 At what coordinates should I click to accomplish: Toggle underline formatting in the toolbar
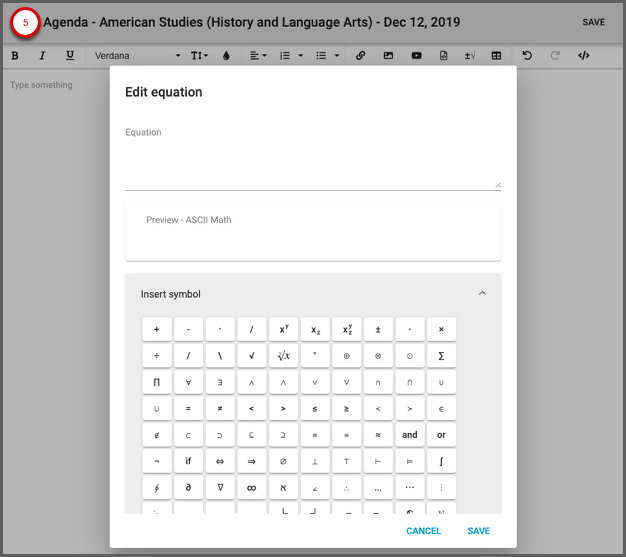(70, 56)
